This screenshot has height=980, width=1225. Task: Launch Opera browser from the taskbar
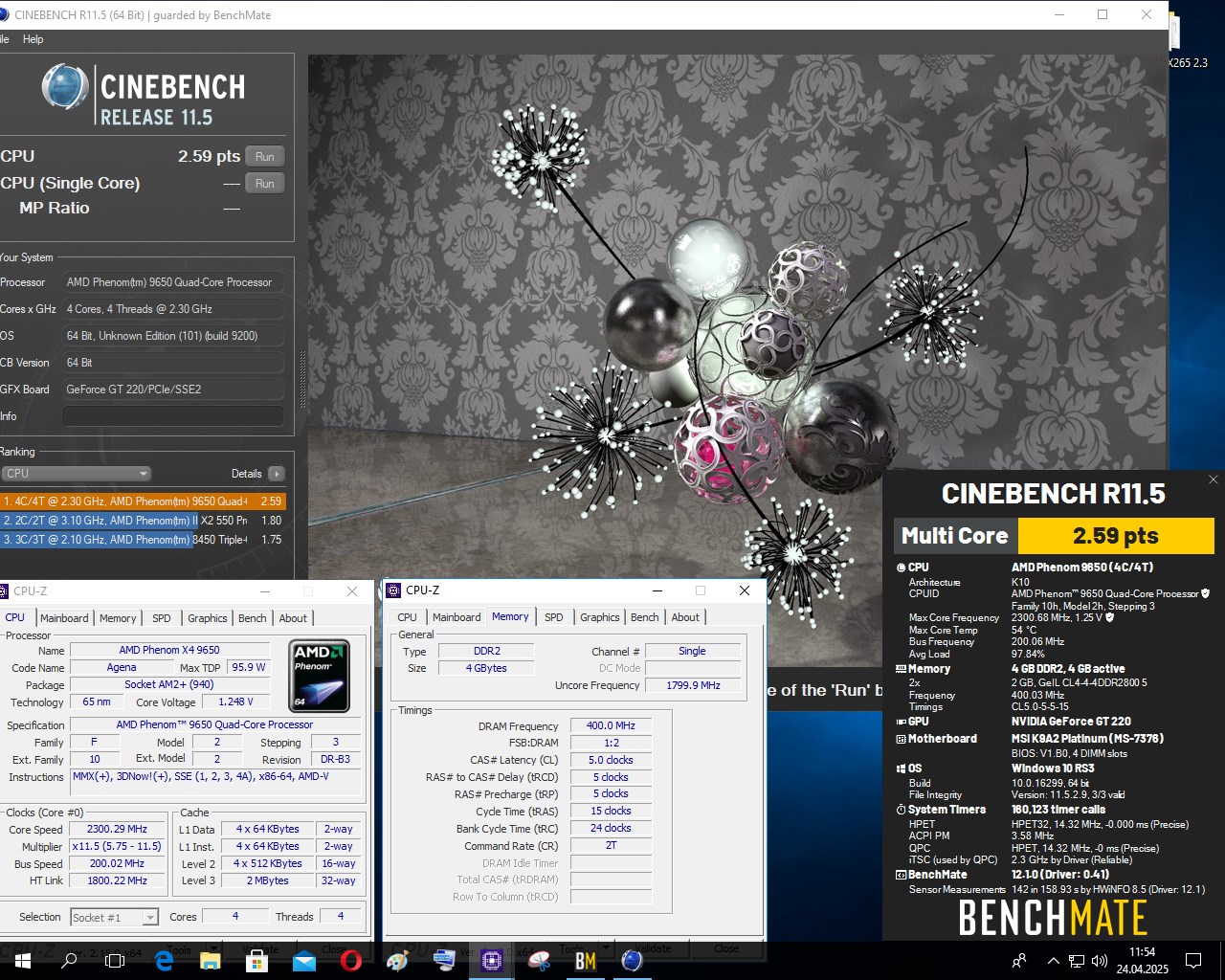point(351,961)
